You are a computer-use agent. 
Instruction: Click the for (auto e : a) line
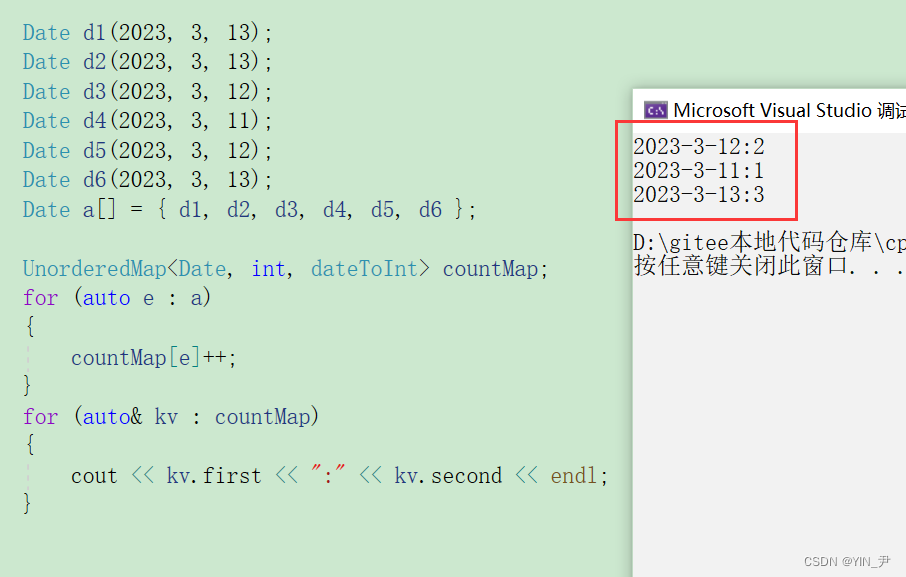click(117, 298)
